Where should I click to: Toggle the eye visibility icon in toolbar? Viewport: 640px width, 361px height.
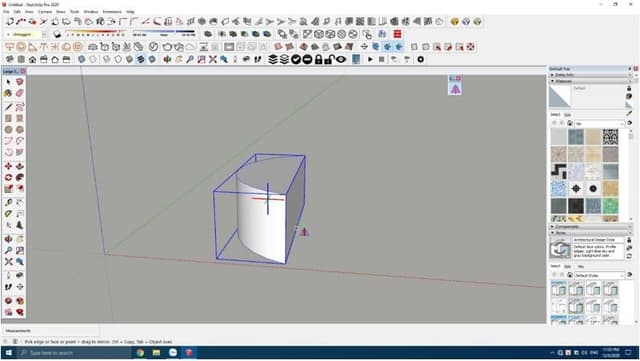341,59
